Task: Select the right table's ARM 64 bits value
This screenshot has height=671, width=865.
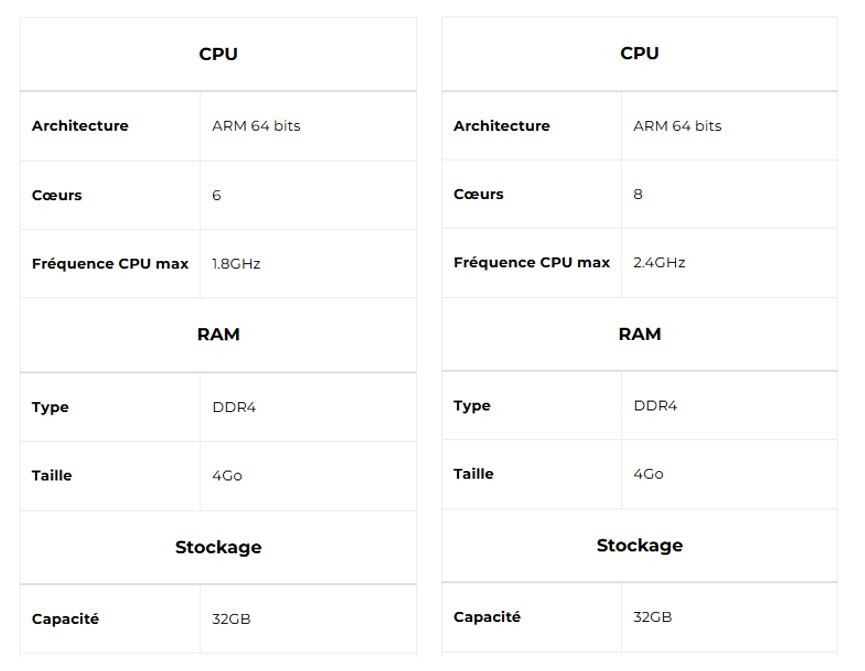Action: coord(677,126)
